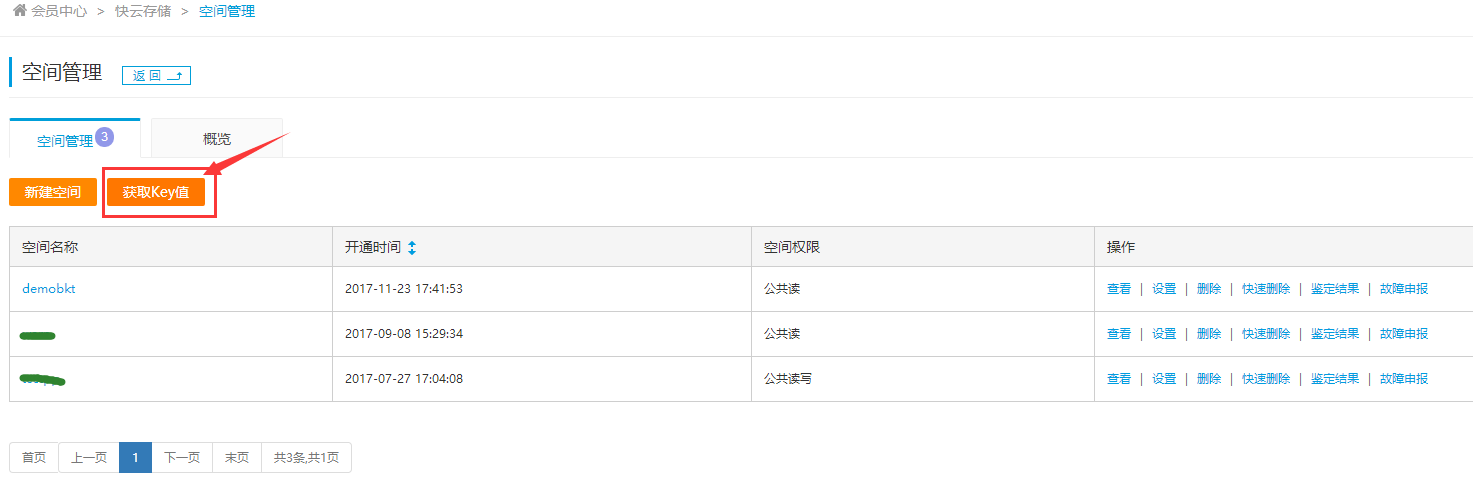Click the 新建空间 button
Viewport: 1473px width, 501px height.
tap(53, 192)
